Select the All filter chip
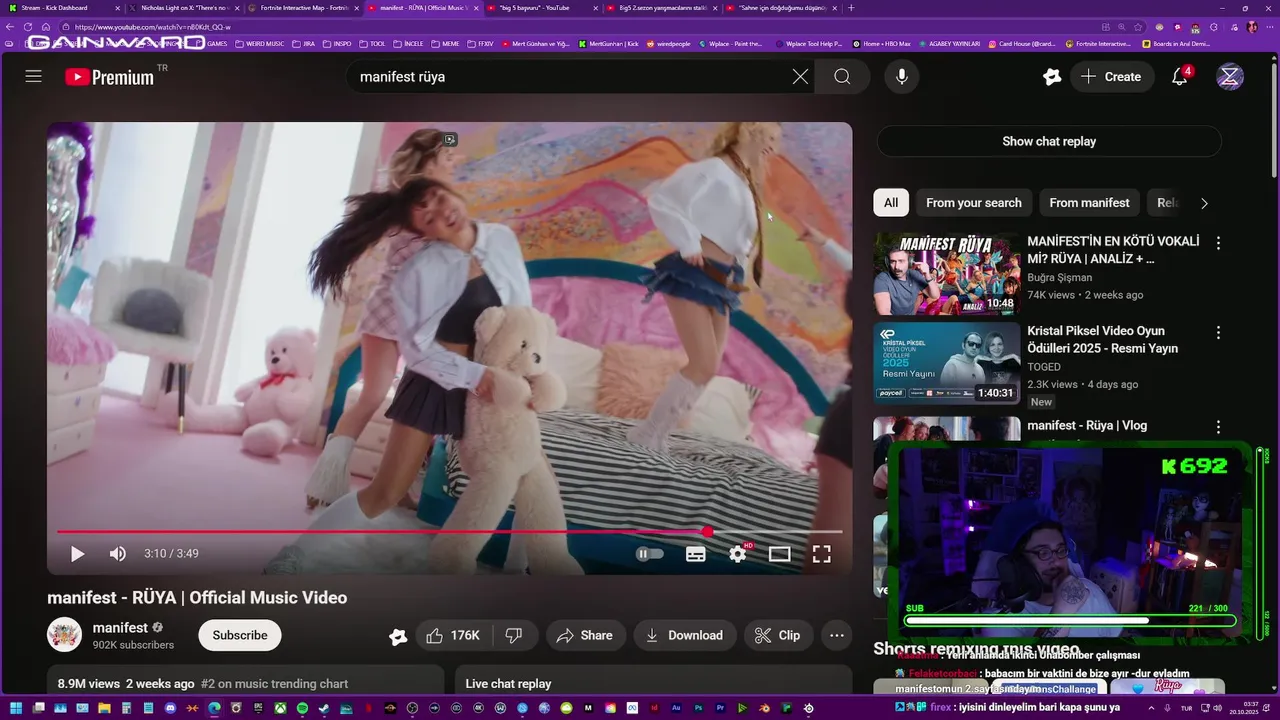The height and width of the screenshot is (720, 1280). point(890,202)
